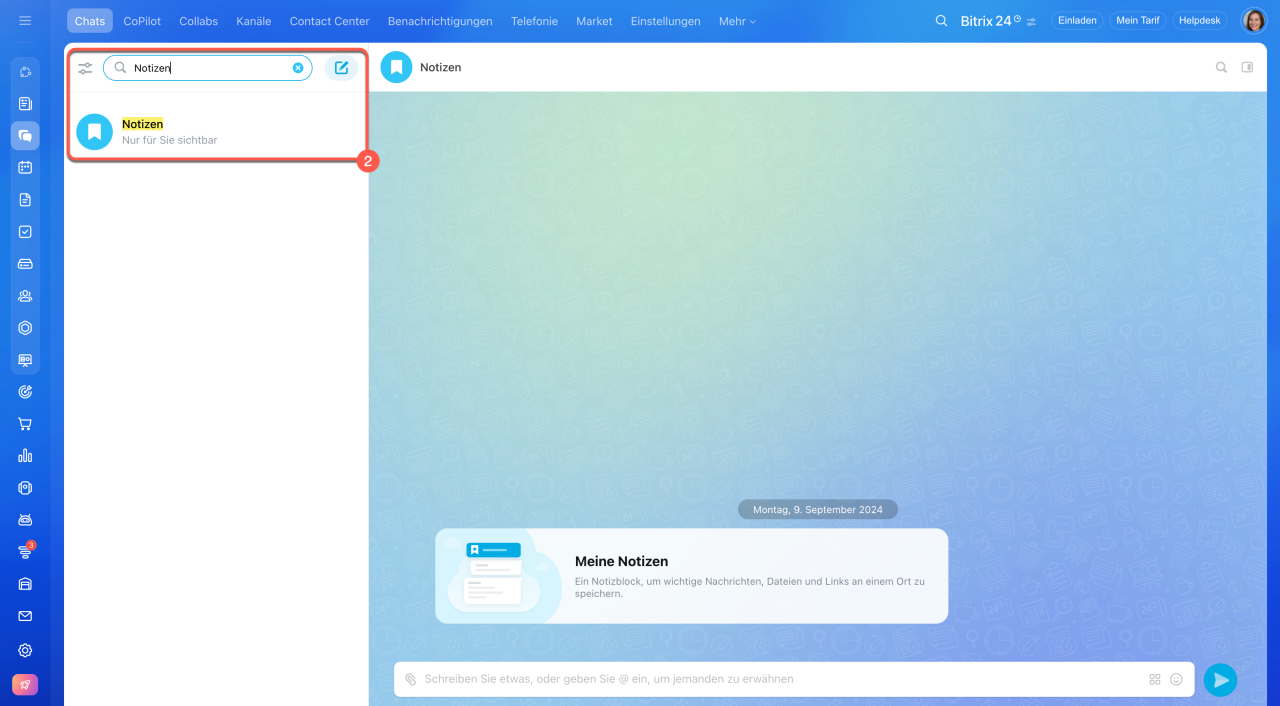Open the apps grid icon in message box
Screen dimensions: 1280x706
tap(1155, 679)
